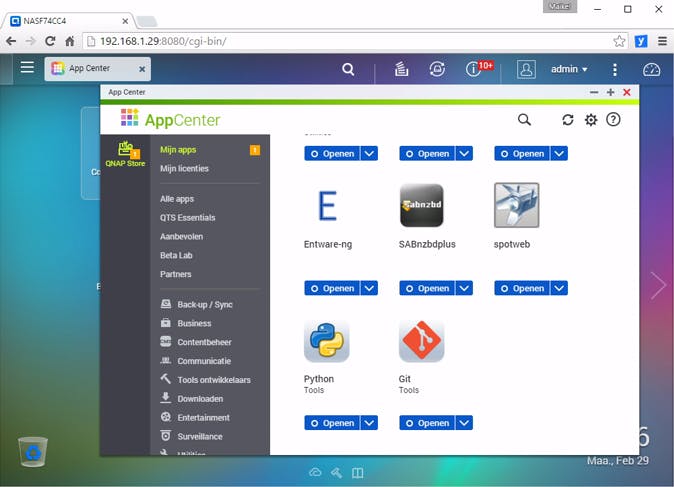The height and width of the screenshot is (487, 674).
Task: Click the spotweb app icon
Action: 516,205
